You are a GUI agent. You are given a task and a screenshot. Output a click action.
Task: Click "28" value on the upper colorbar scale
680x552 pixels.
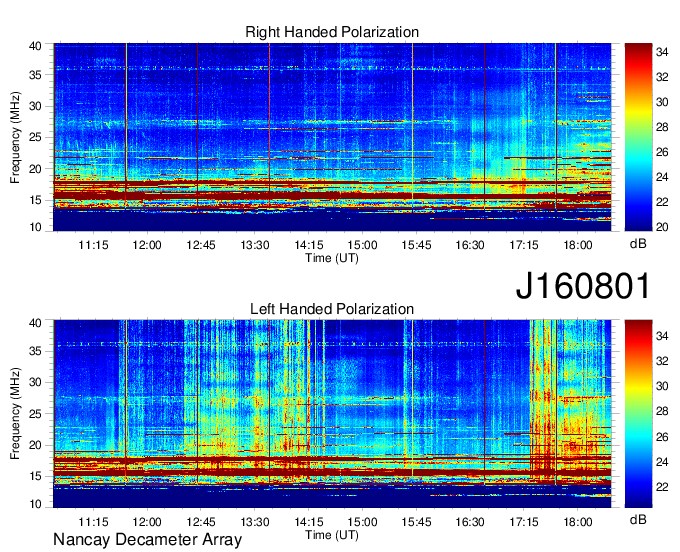coord(662,127)
